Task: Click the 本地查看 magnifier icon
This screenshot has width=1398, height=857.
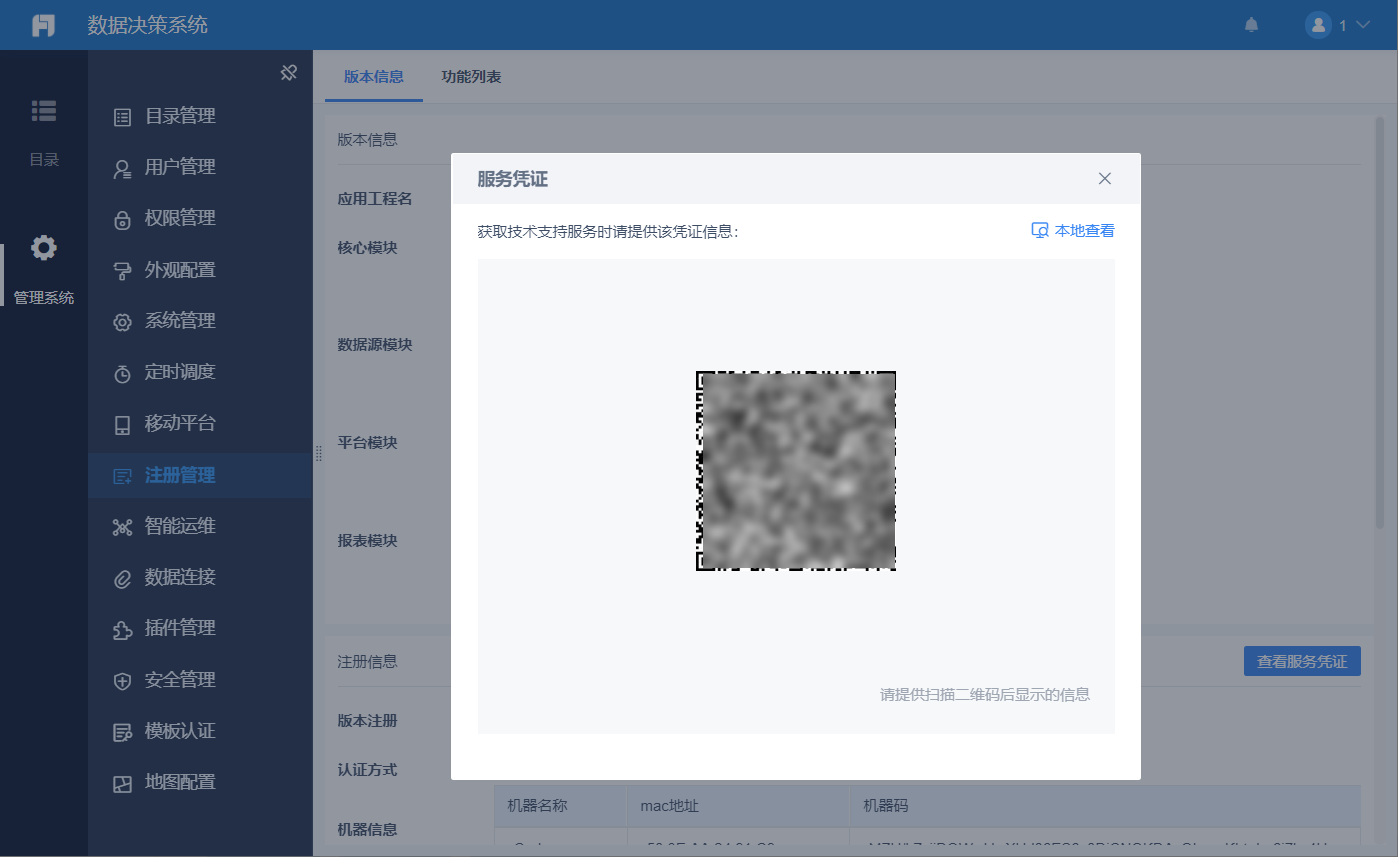Action: point(1040,231)
